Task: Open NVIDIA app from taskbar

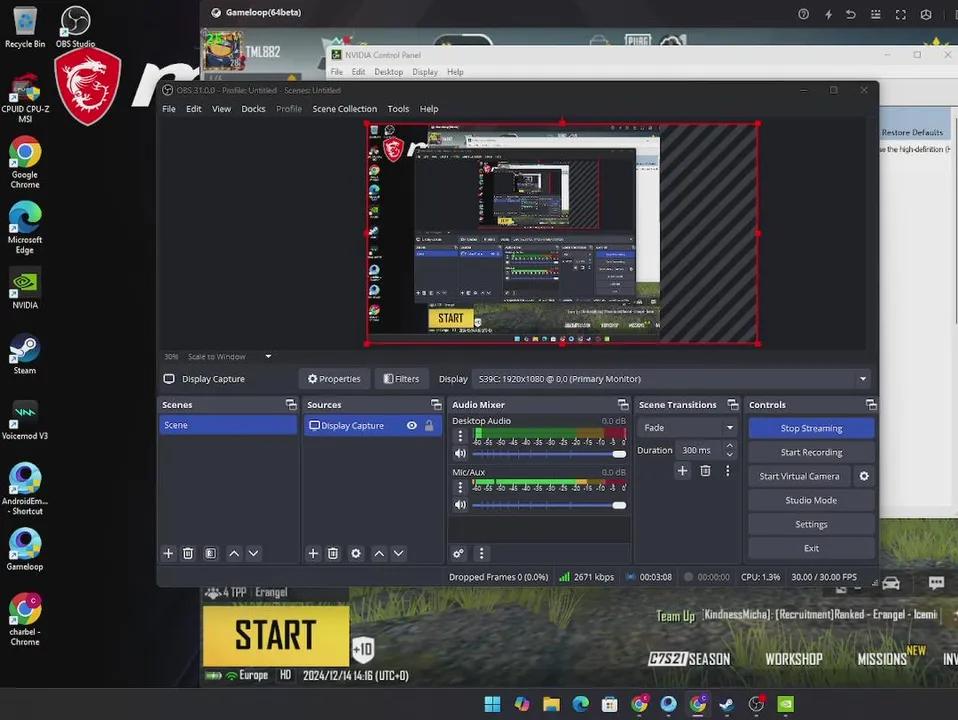Action: pyautogui.click(x=786, y=704)
